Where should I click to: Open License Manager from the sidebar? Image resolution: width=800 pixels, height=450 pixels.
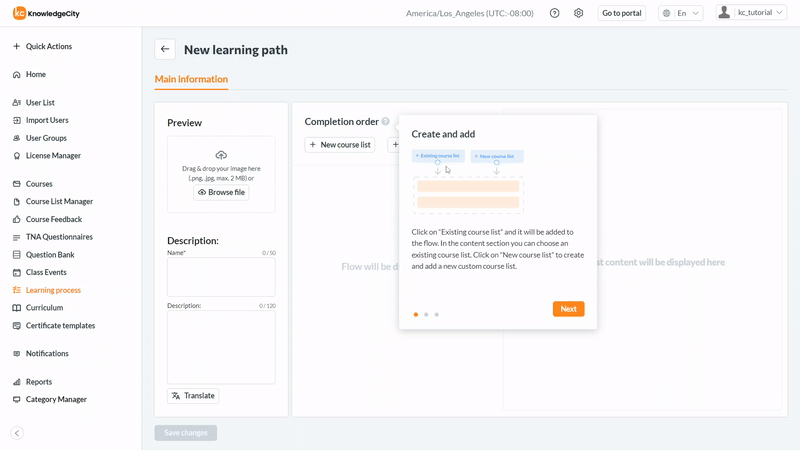coord(53,156)
